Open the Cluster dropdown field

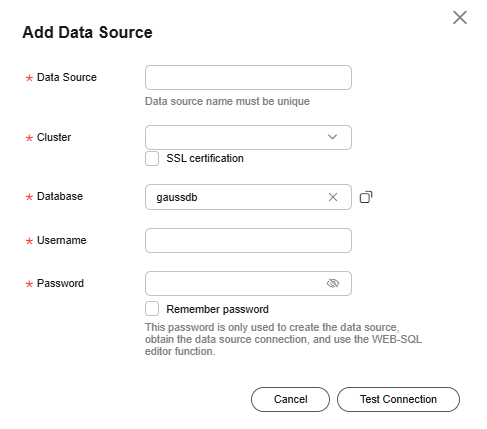[248, 137]
